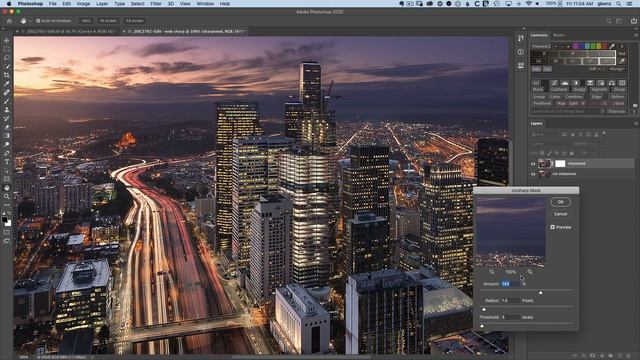640x360 pixels.
Task: Click OK in Unsharp Mask dialog
Action: tap(560, 202)
